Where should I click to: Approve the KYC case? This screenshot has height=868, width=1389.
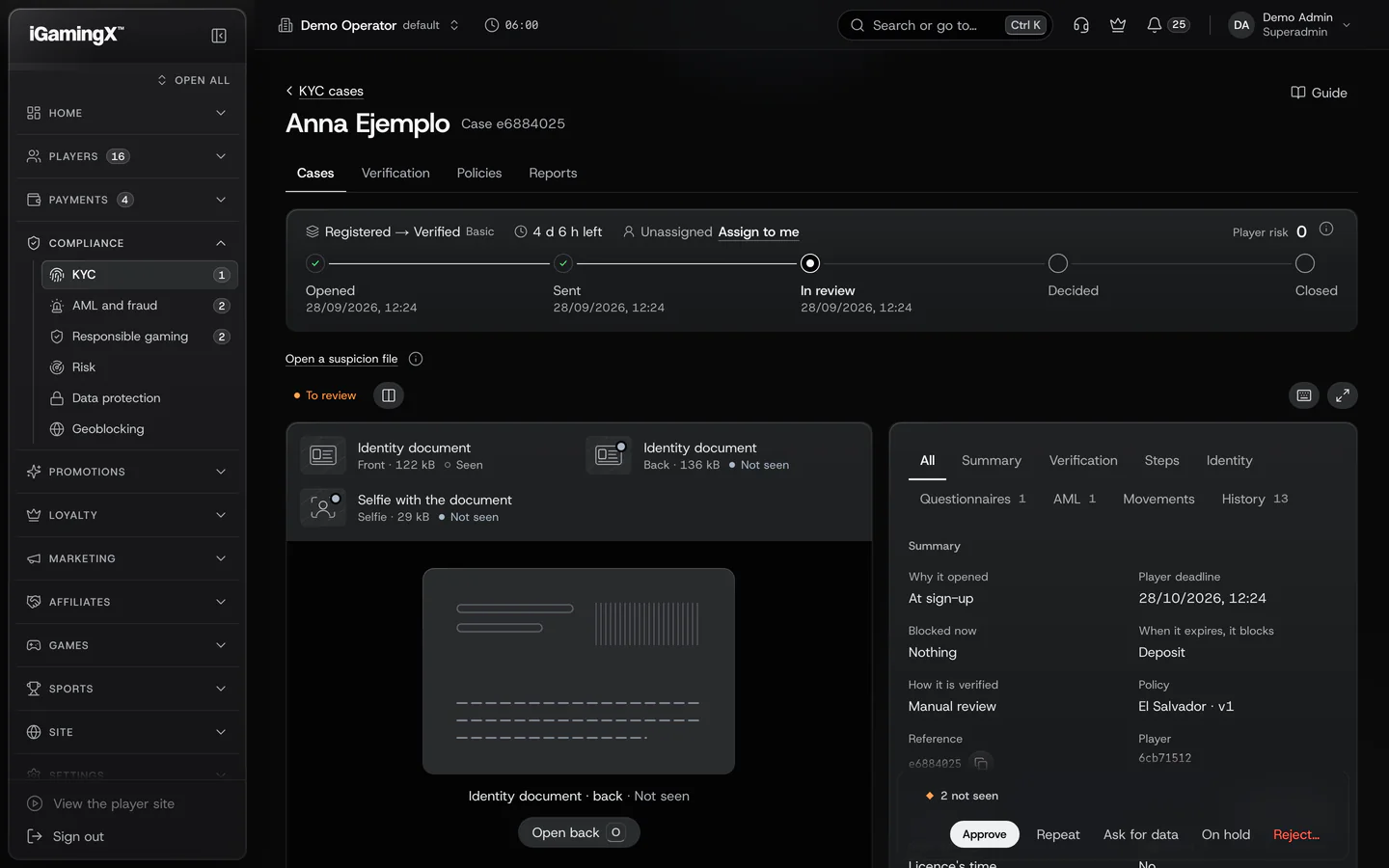[x=984, y=834]
